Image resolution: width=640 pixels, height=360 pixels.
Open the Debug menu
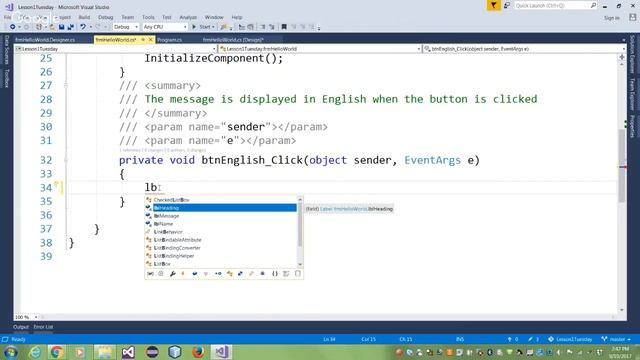coord(105,17)
